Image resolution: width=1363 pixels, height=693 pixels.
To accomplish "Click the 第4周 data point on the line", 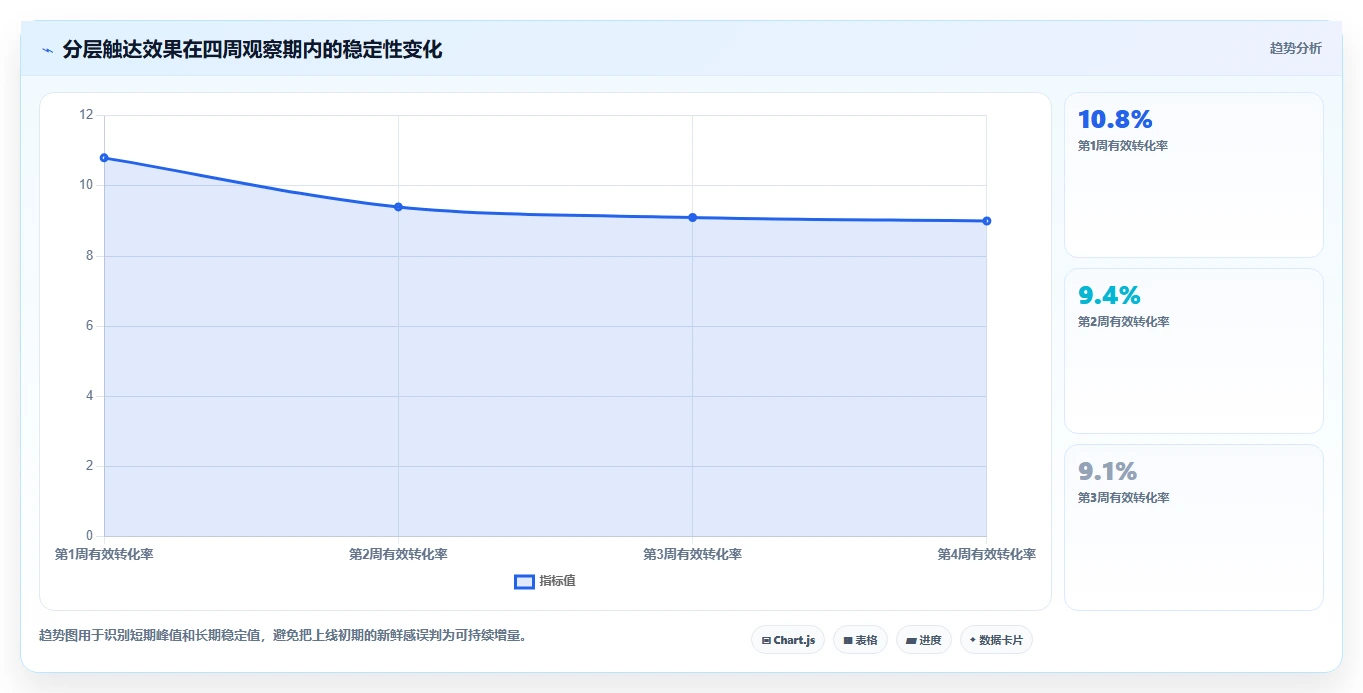I will (986, 221).
